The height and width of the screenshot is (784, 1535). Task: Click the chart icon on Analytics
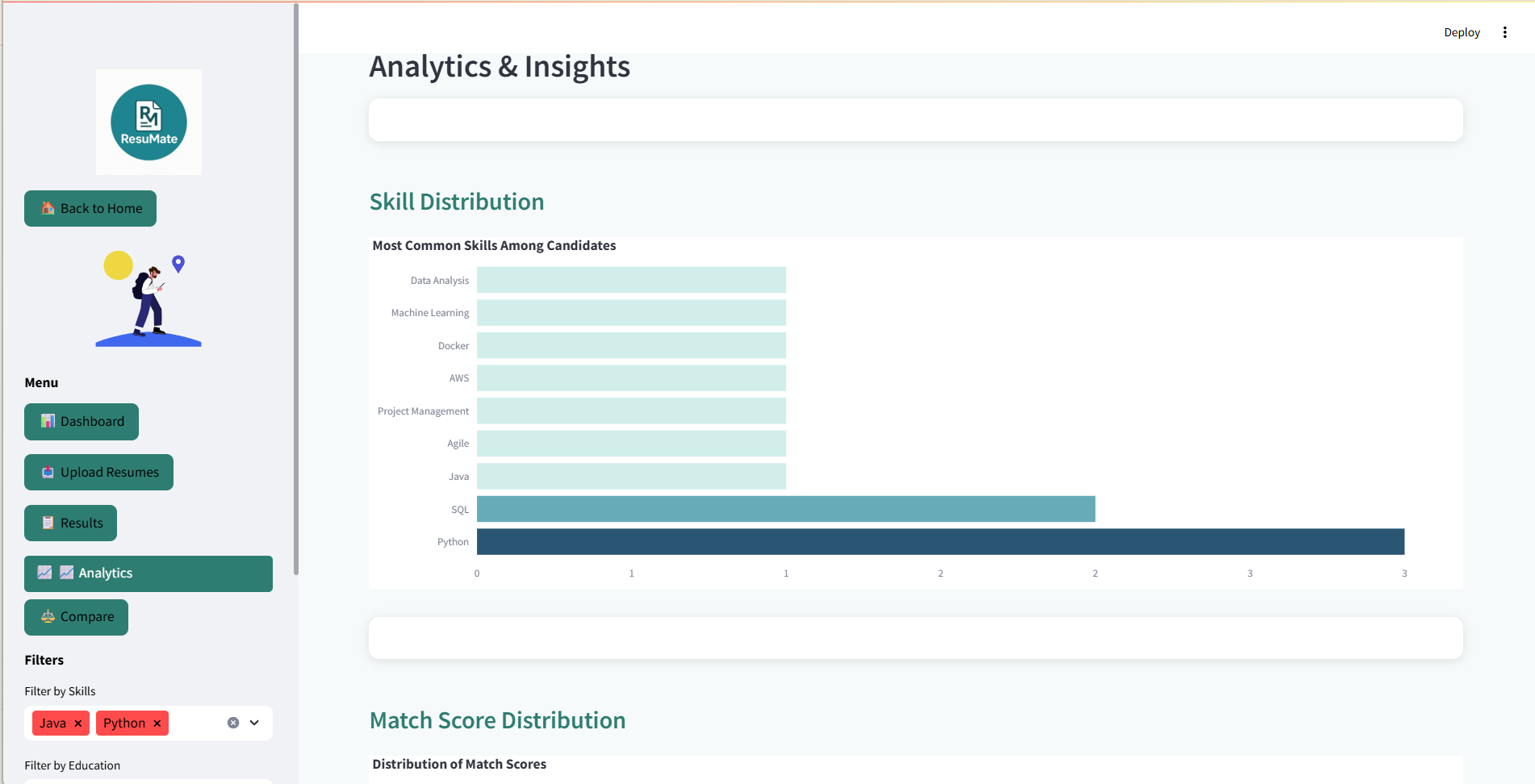pos(45,573)
